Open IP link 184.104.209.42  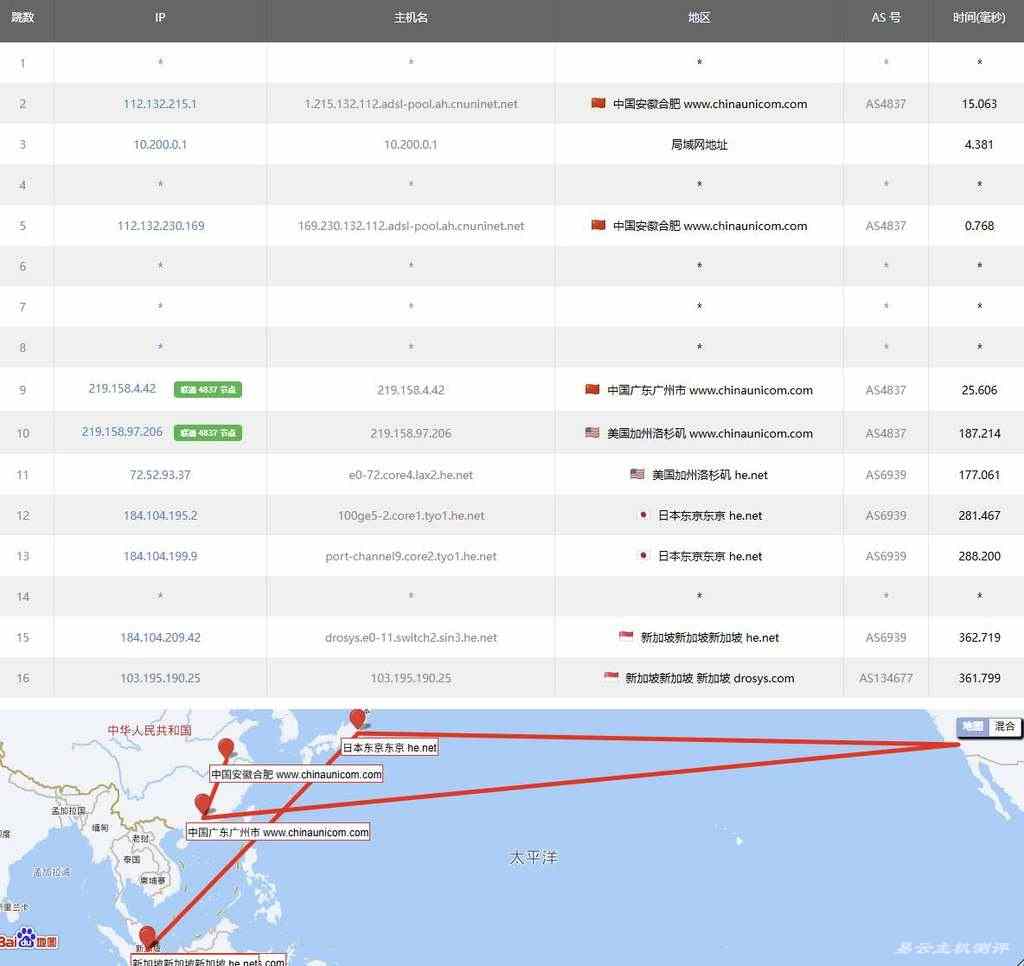pyautogui.click(x=160, y=637)
